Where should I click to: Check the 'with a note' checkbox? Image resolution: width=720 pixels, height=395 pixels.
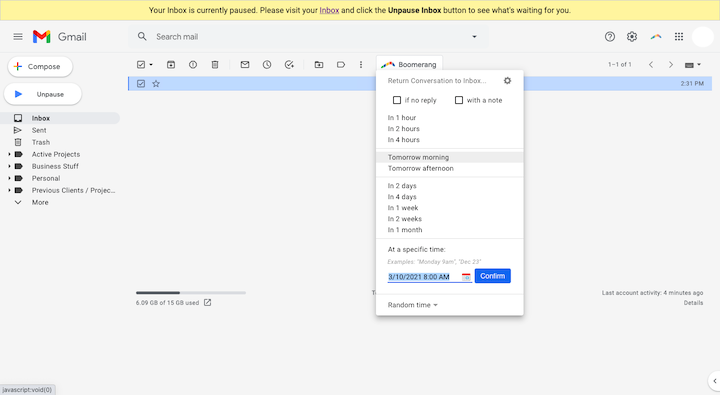point(459,100)
